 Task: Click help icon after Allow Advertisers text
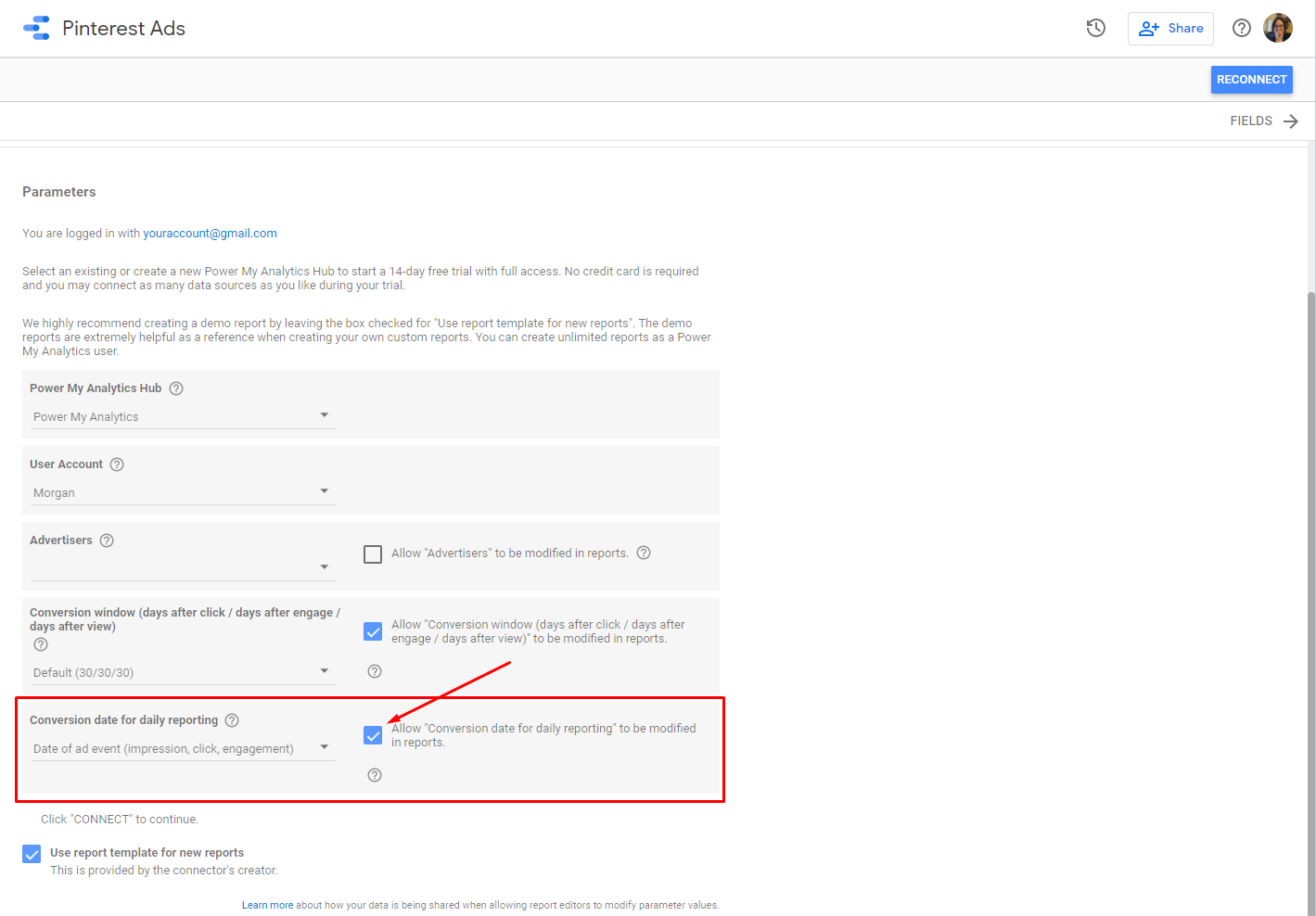pyautogui.click(x=644, y=553)
